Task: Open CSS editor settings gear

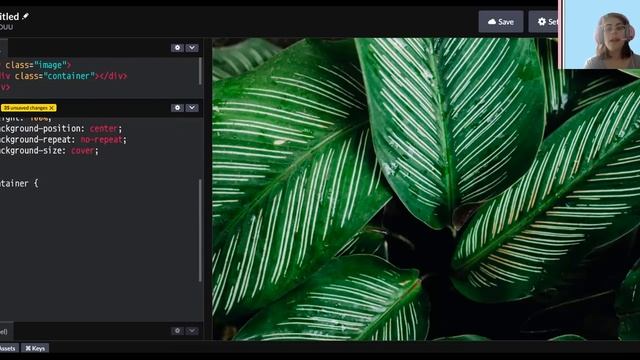Action: (x=177, y=108)
